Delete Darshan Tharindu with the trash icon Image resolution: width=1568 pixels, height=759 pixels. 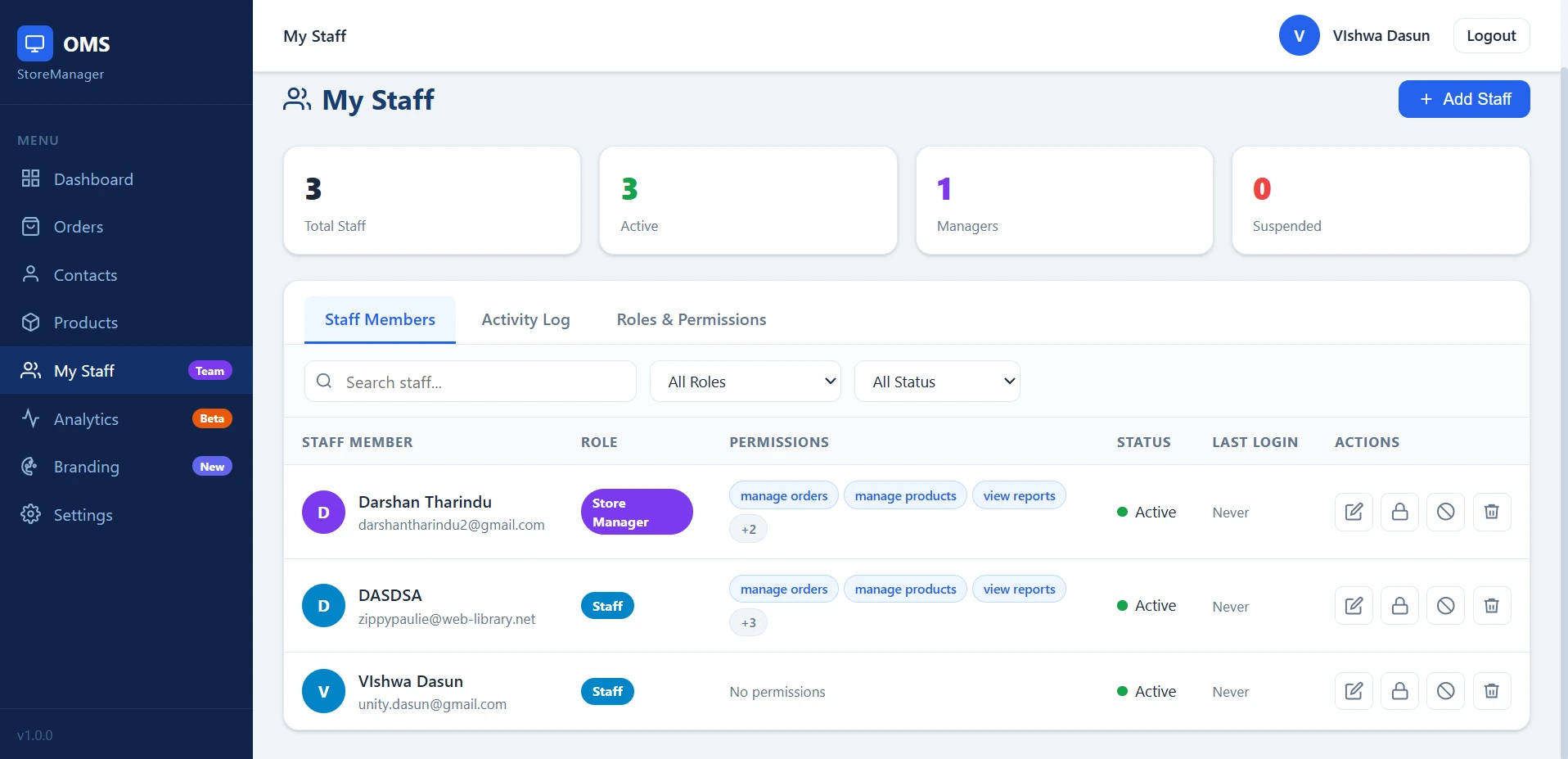click(1491, 512)
